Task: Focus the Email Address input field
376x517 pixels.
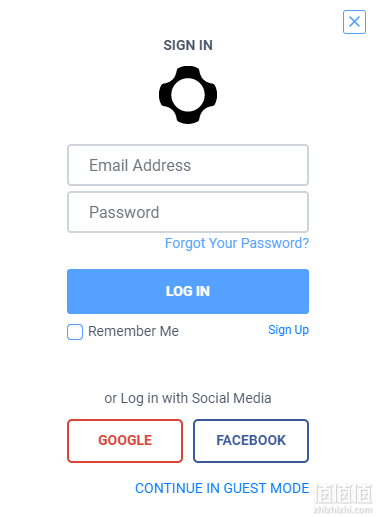Action: (x=188, y=165)
